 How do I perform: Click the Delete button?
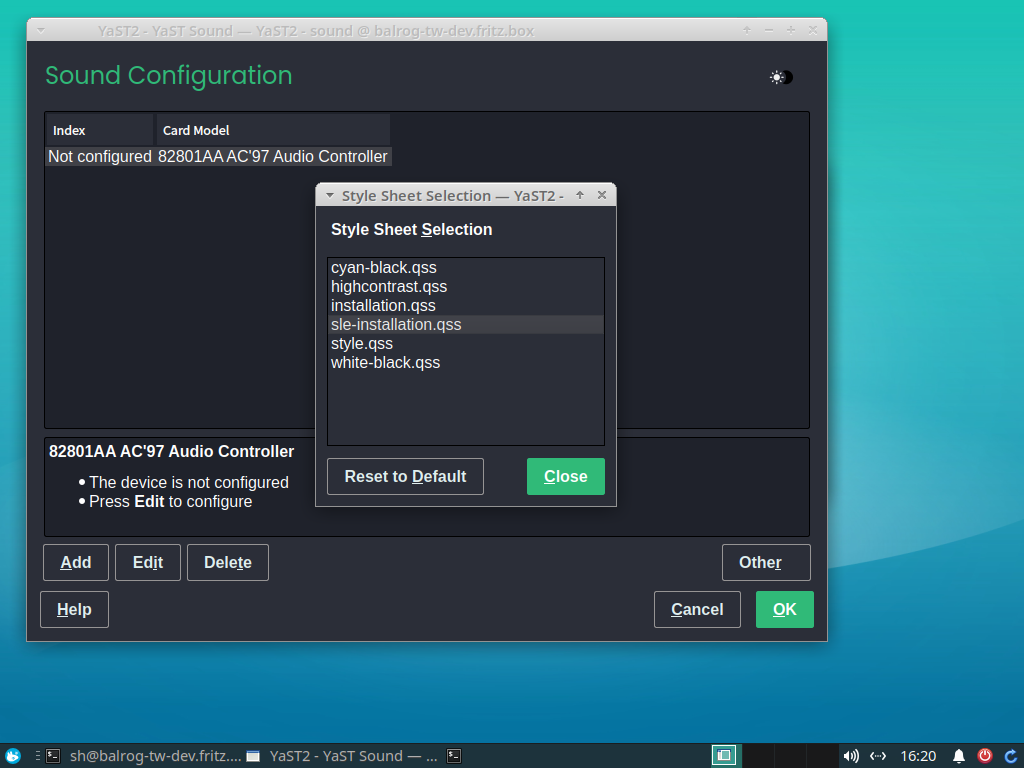point(227,562)
